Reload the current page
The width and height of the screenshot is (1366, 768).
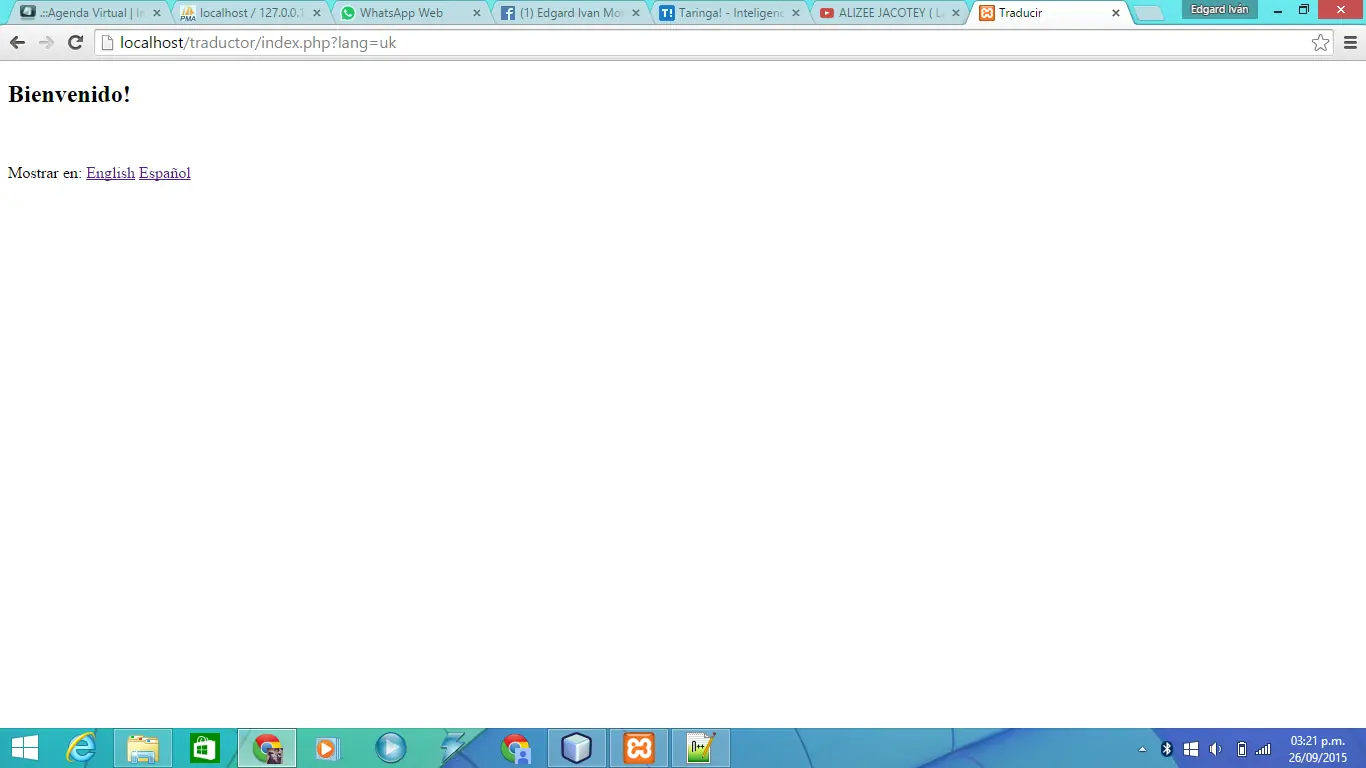pyautogui.click(x=75, y=43)
